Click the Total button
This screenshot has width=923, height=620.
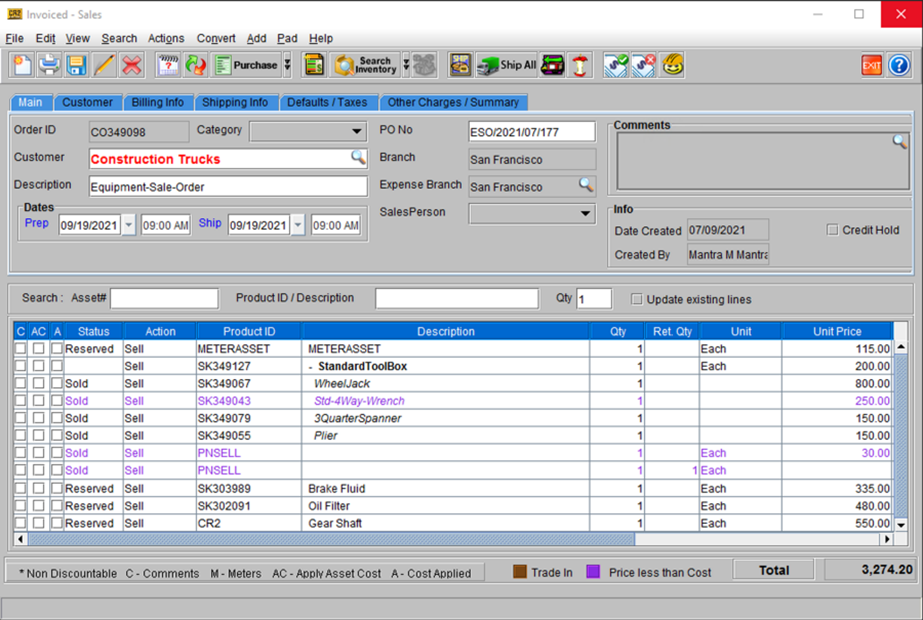coord(773,570)
